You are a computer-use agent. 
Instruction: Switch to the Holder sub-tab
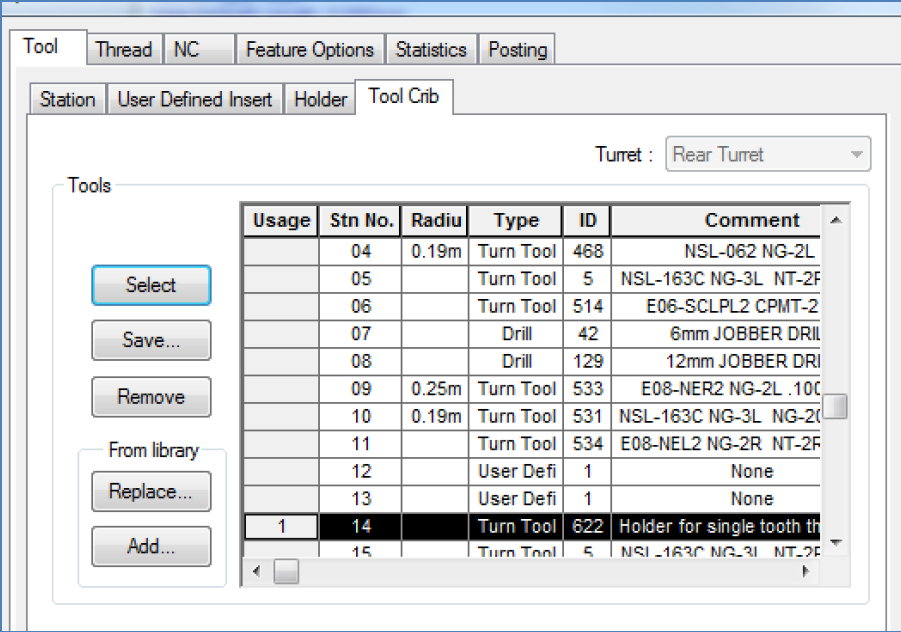click(320, 99)
